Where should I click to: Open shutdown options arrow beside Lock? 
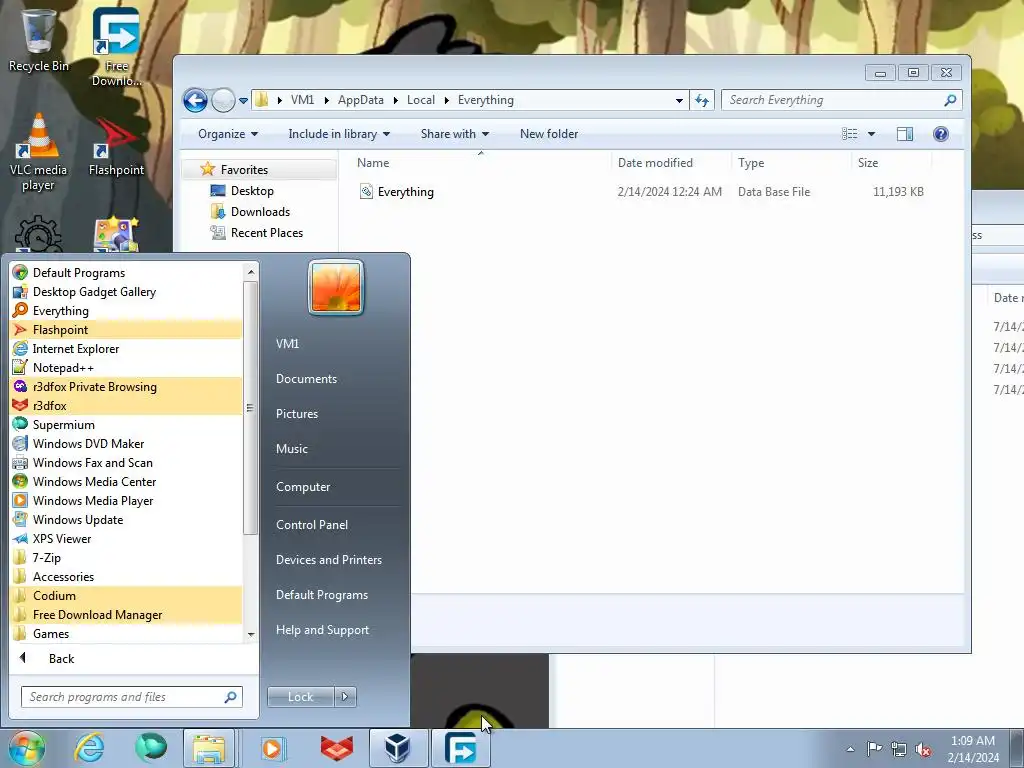coord(345,697)
